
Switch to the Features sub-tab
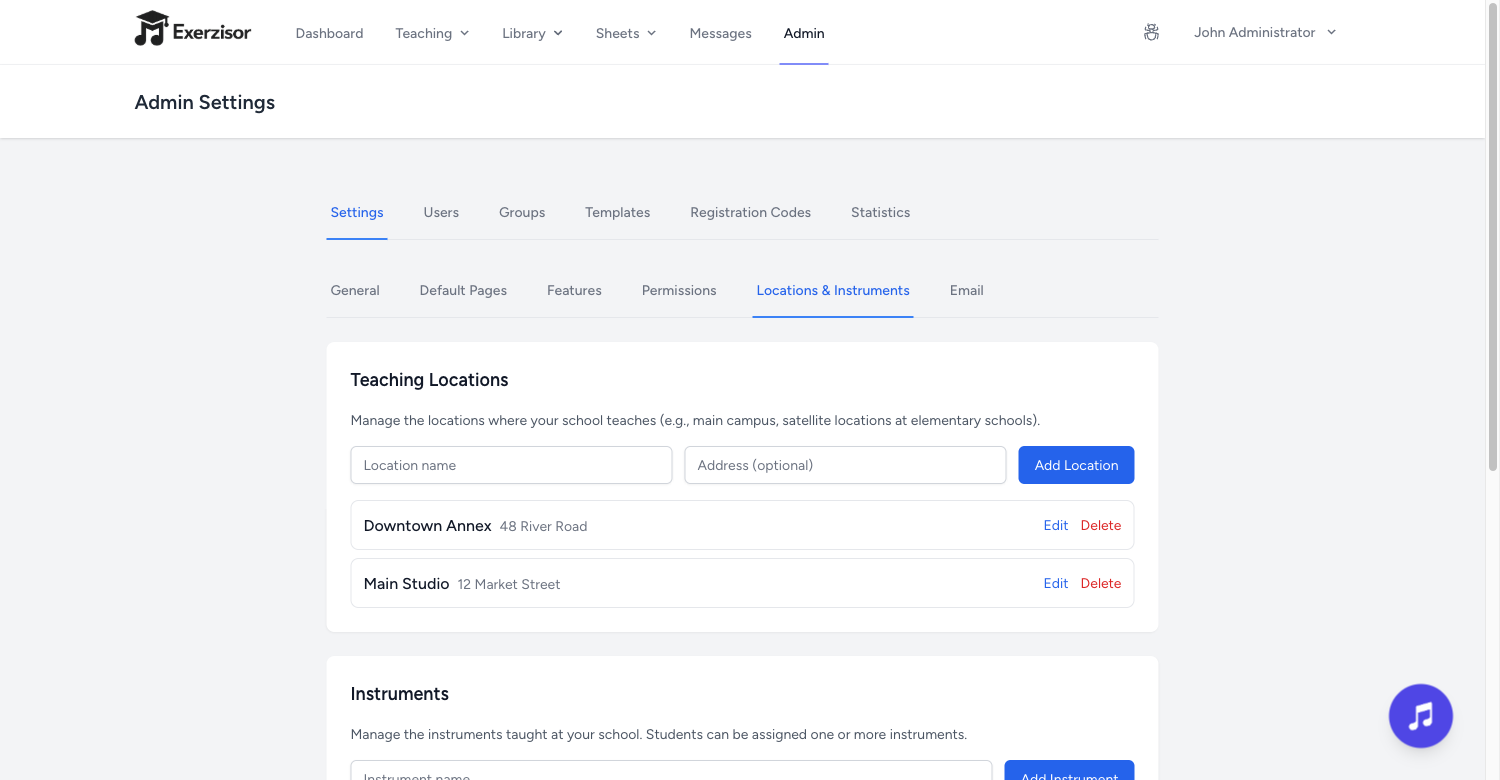coord(574,290)
